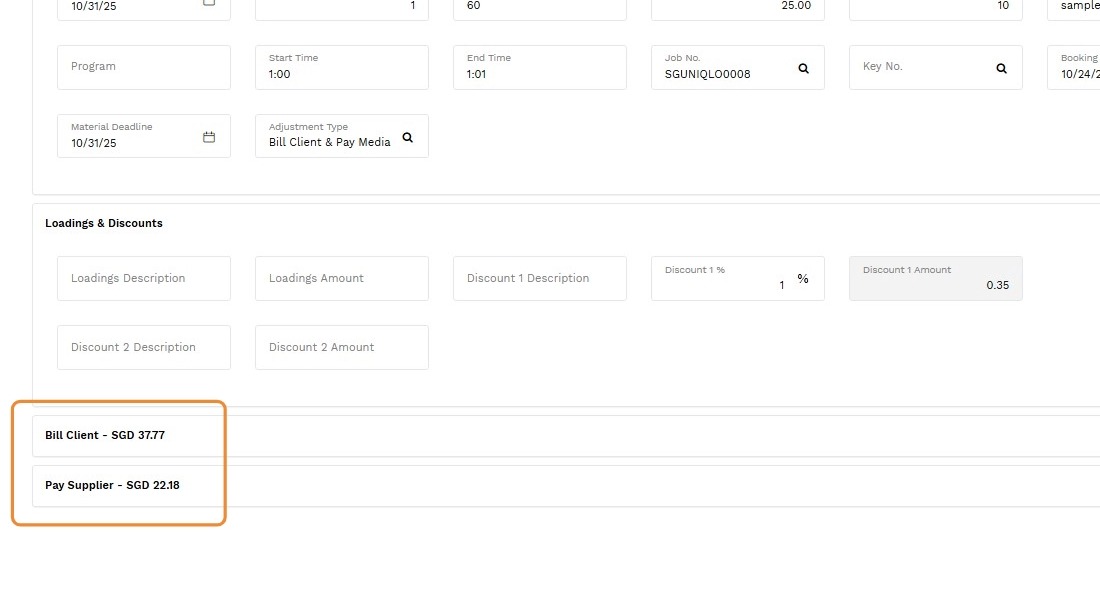Click the Discount 2 Amount field
Screen dimensions: 1100x615
[x=341, y=347]
